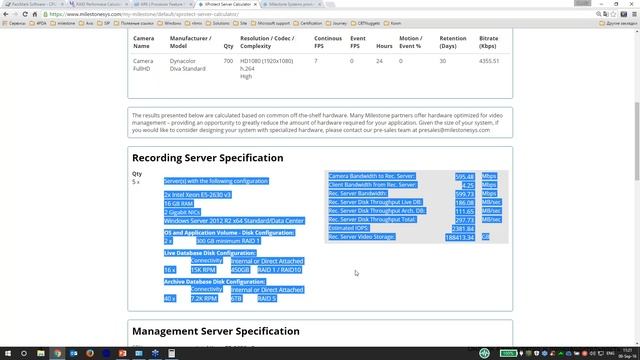Click the page vertical scrollbar thumb
The height and width of the screenshot is (360, 640).
click(637, 141)
